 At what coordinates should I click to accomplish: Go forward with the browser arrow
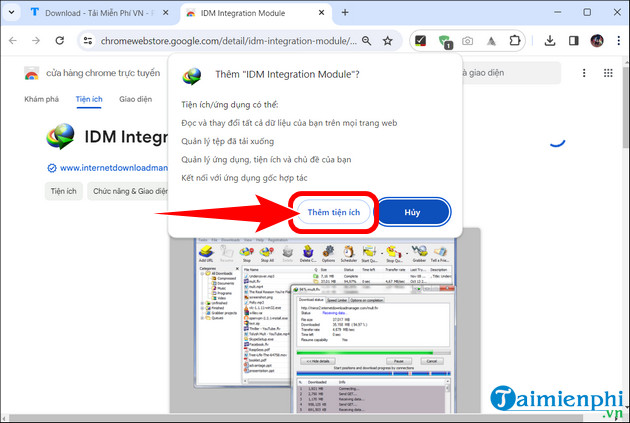(x=36, y=41)
